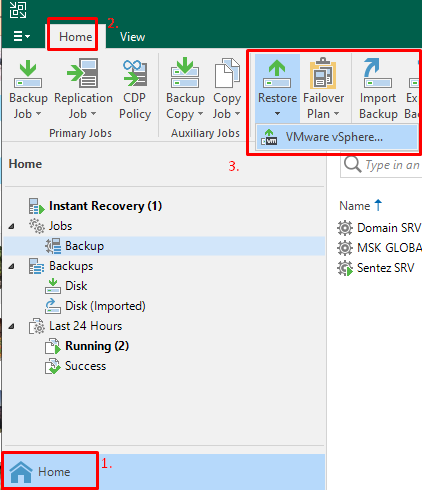
Task: Switch to the View ribbon tab
Action: 132,37
